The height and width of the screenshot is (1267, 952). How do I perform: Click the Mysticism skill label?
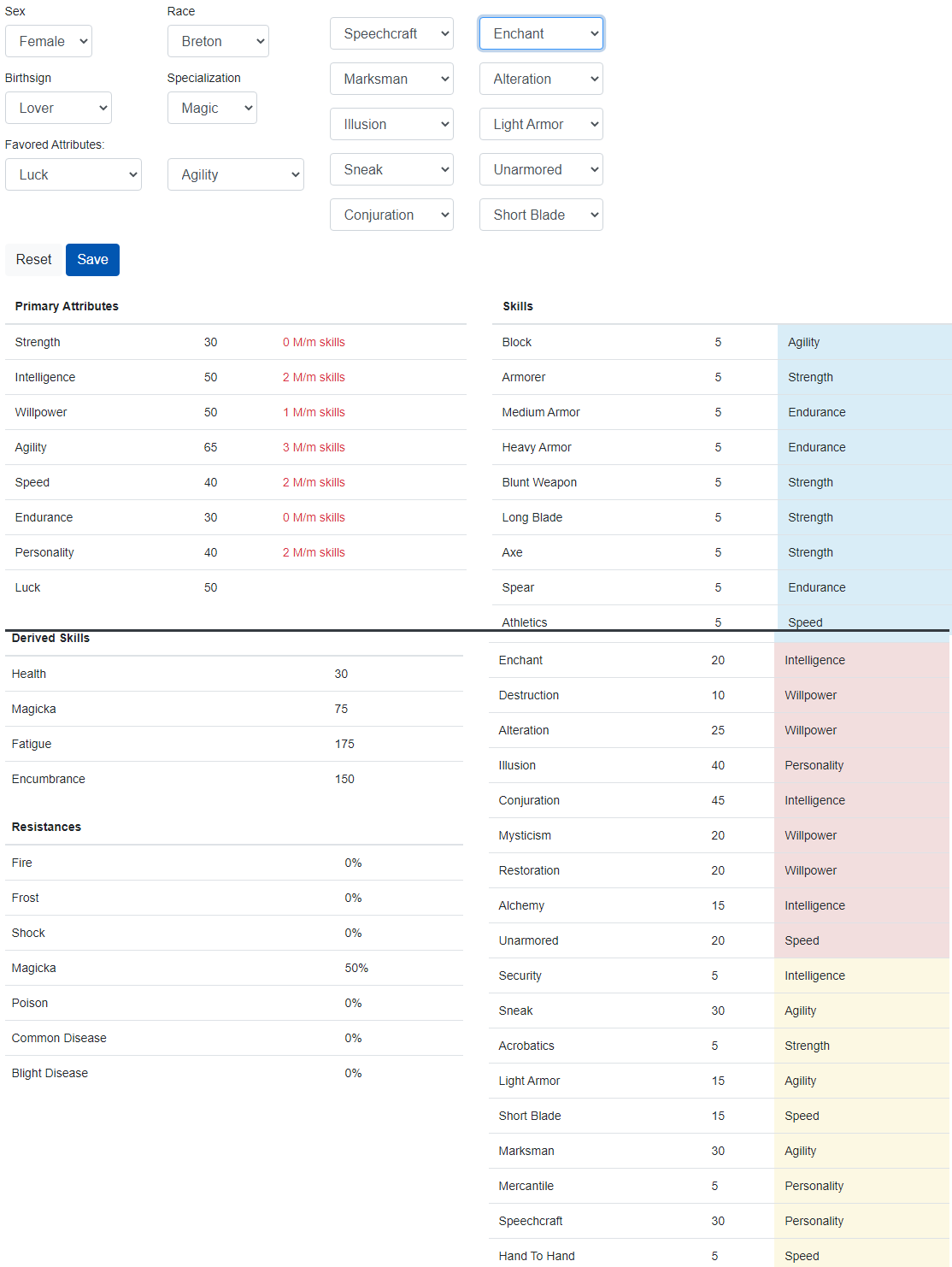pos(525,835)
